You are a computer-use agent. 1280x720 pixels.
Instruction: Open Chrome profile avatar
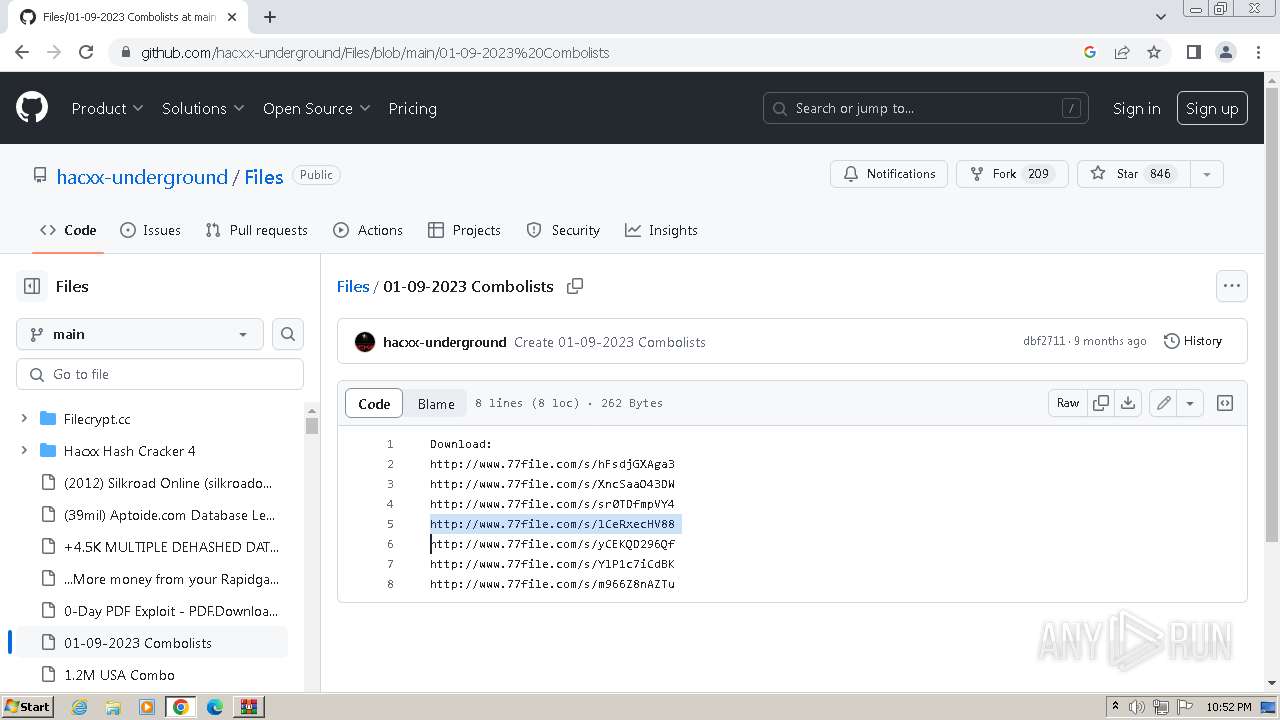click(1225, 52)
